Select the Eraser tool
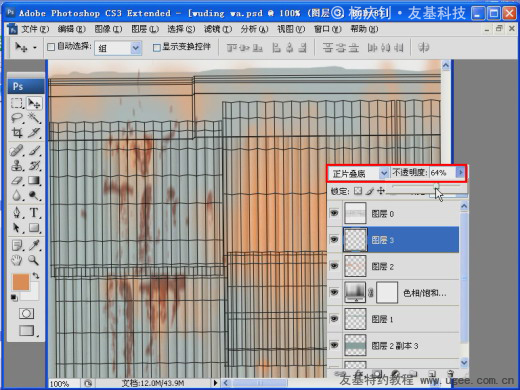The width and height of the screenshot is (520, 390). (x=17, y=180)
